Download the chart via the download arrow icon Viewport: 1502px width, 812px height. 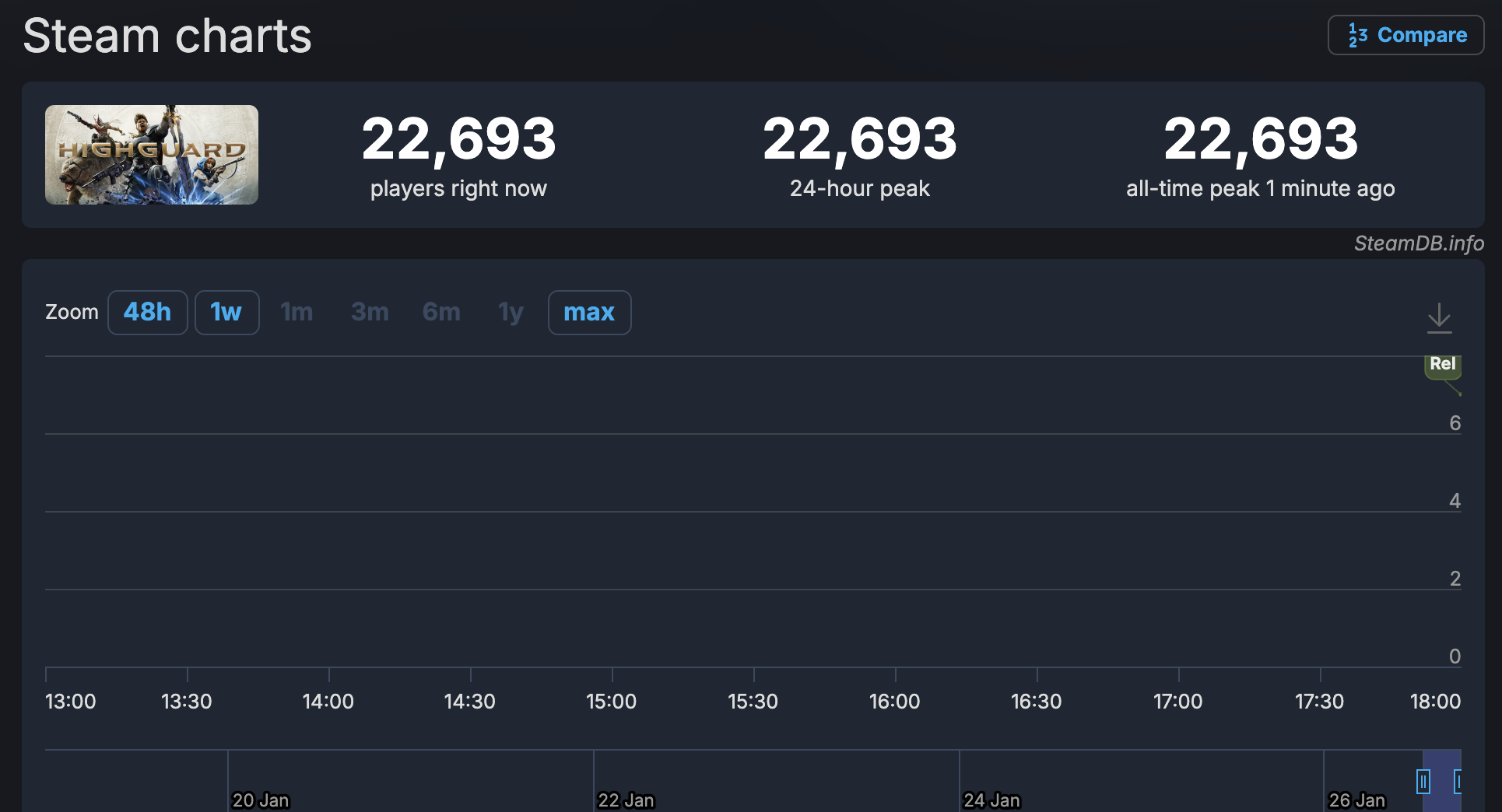click(x=1440, y=317)
